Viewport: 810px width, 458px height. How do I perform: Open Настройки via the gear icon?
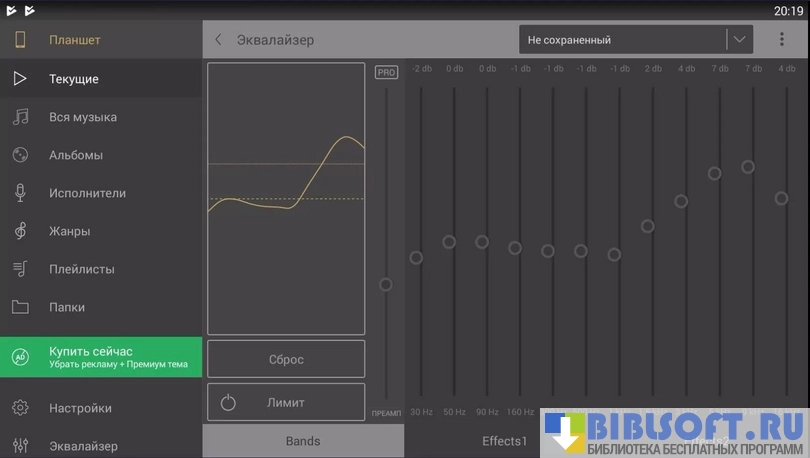coord(20,408)
